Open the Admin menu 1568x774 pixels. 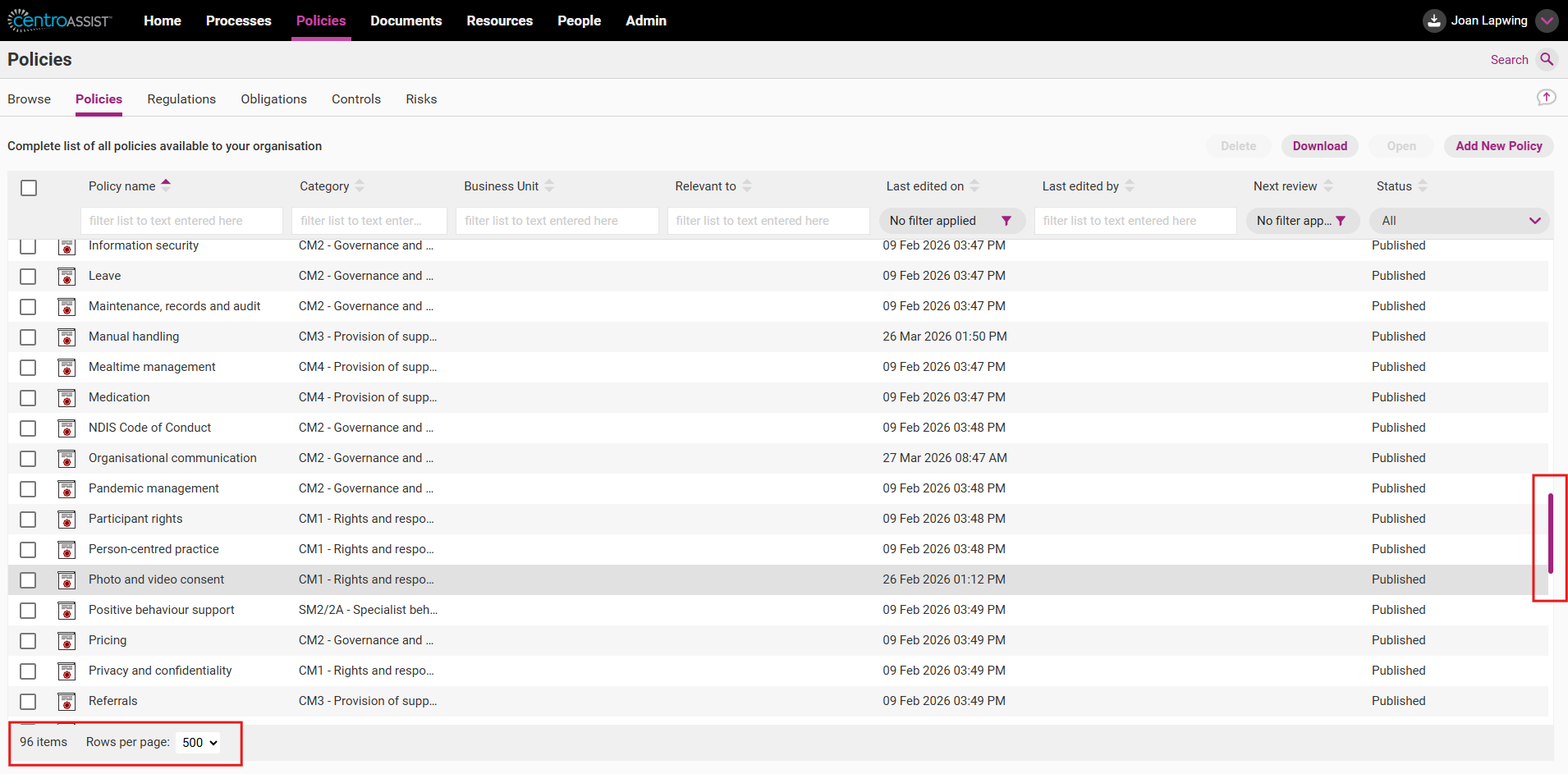pos(646,21)
